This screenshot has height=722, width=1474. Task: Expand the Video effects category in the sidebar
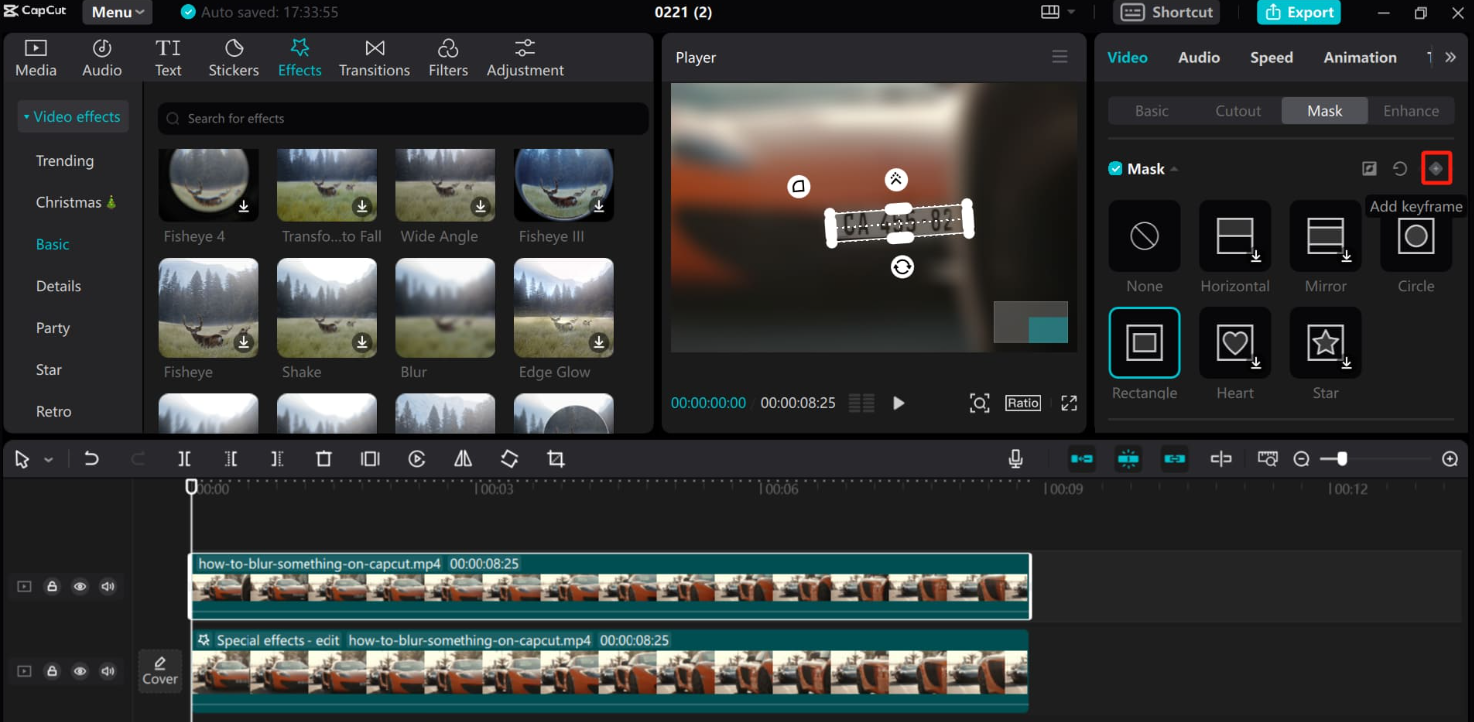tap(72, 116)
